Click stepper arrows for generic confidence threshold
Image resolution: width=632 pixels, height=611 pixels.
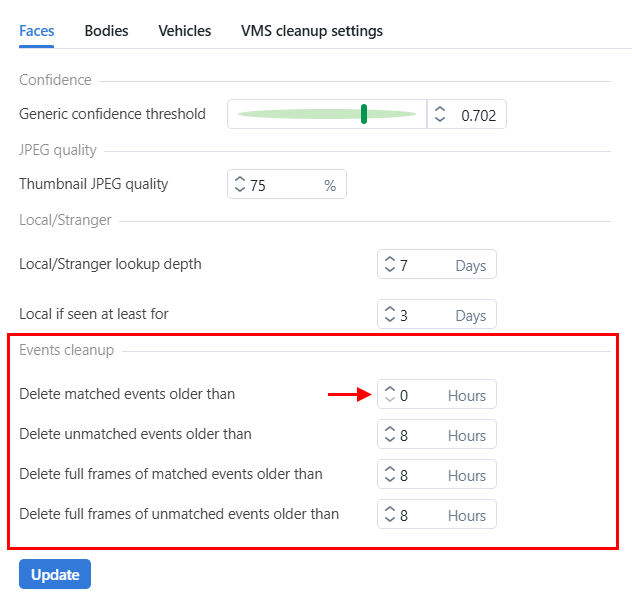(439, 115)
